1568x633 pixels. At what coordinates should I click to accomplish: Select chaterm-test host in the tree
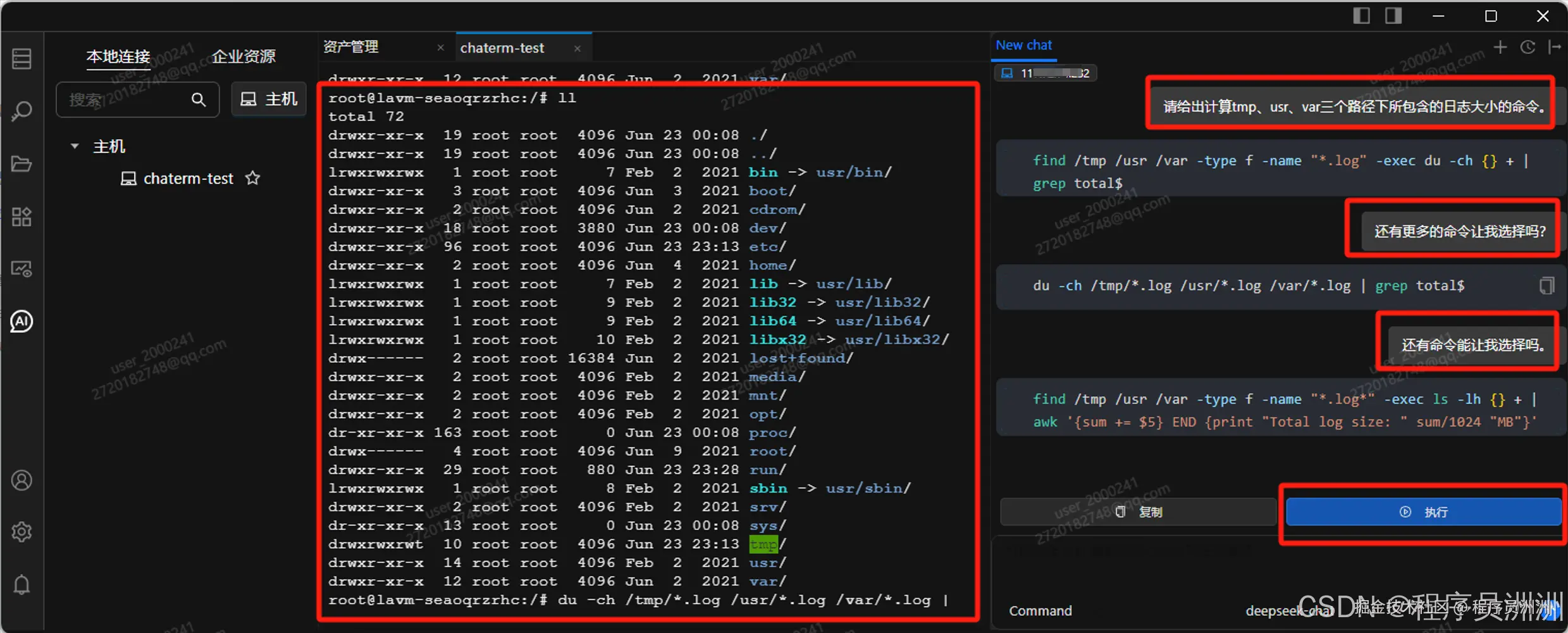point(188,179)
